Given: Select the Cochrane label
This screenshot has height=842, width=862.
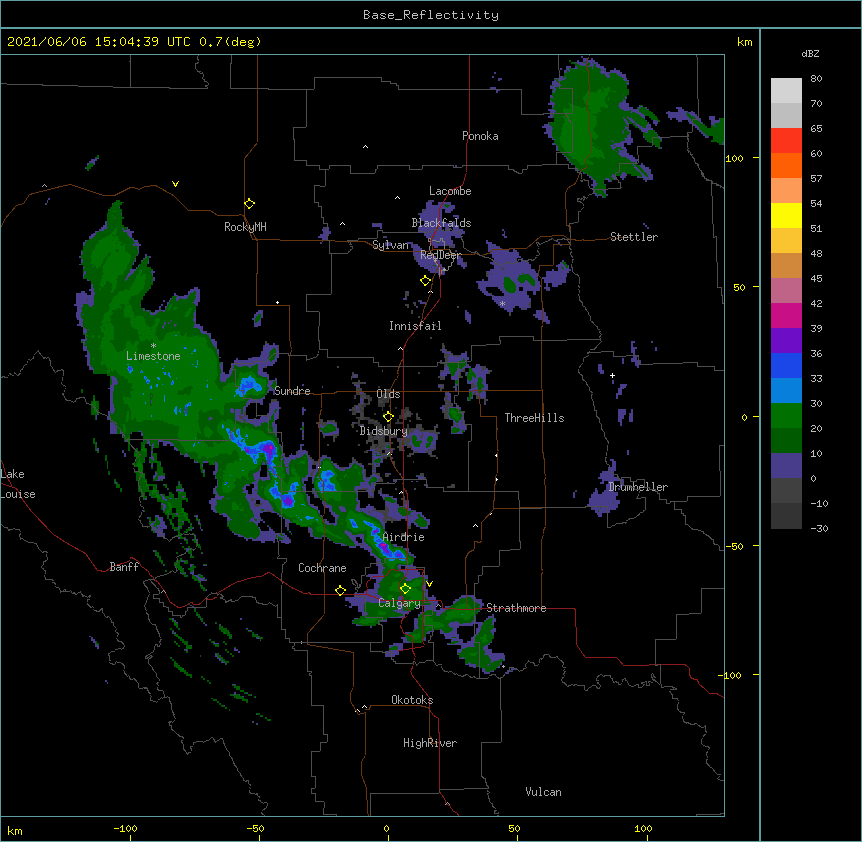Looking at the screenshot, I should point(322,568).
